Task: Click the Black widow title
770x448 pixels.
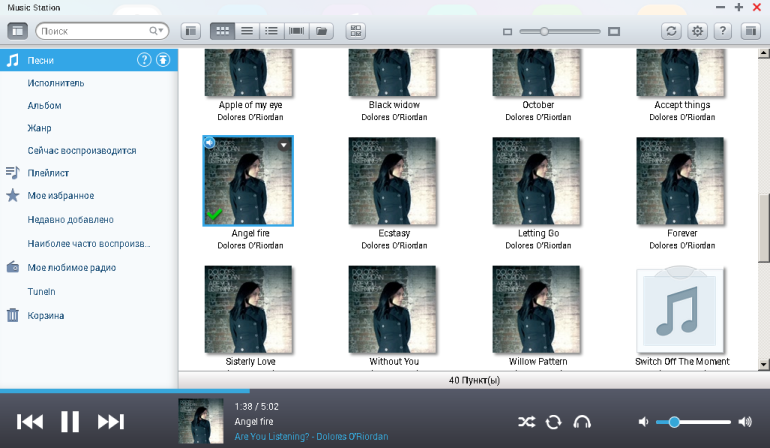Action: coord(394,105)
